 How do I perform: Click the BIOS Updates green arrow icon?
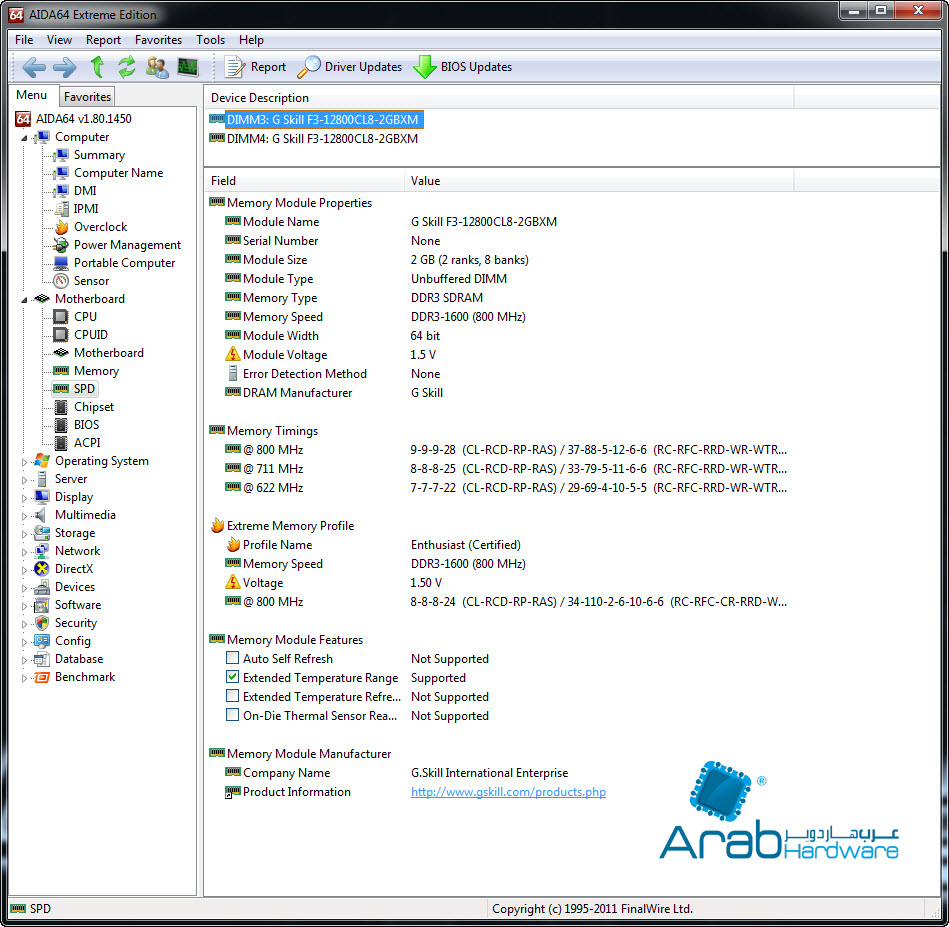coord(425,67)
